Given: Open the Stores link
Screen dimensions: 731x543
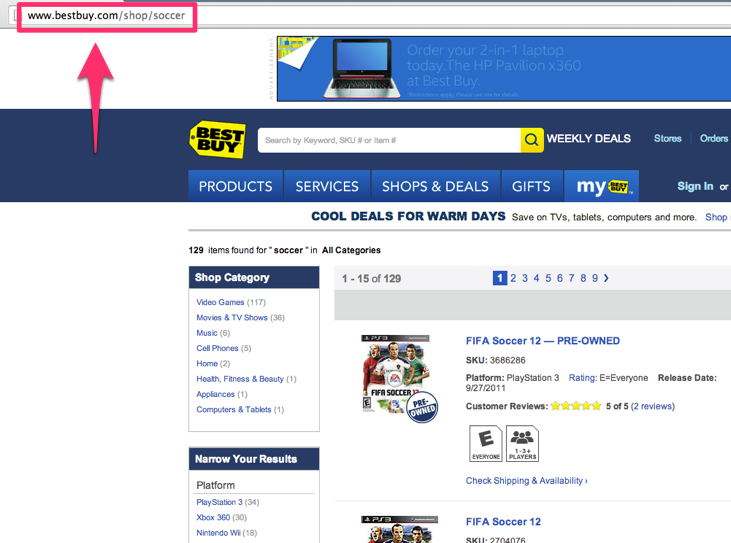Looking at the screenshot, I should (x=667, y=138).
